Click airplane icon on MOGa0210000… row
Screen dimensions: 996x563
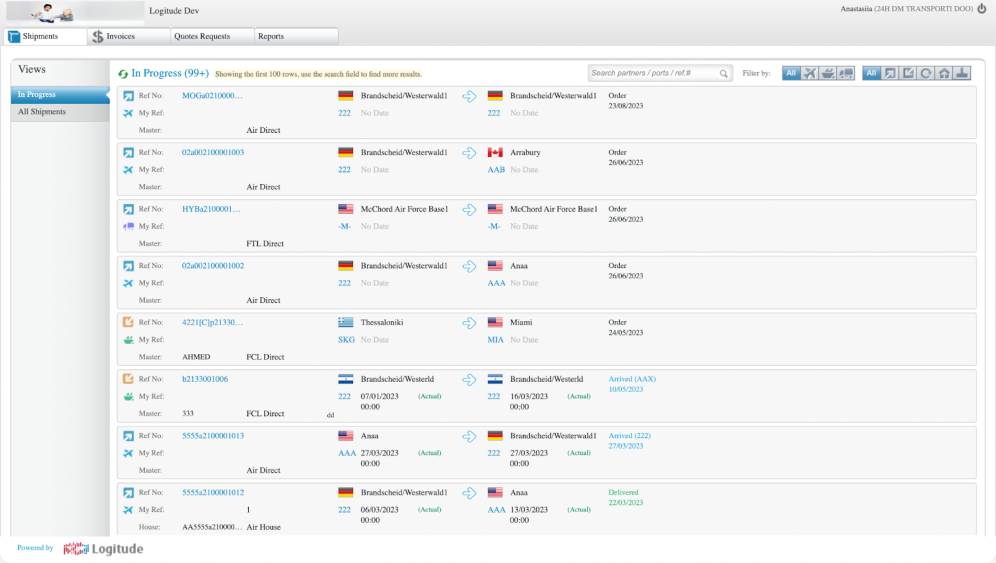point(128,113)
